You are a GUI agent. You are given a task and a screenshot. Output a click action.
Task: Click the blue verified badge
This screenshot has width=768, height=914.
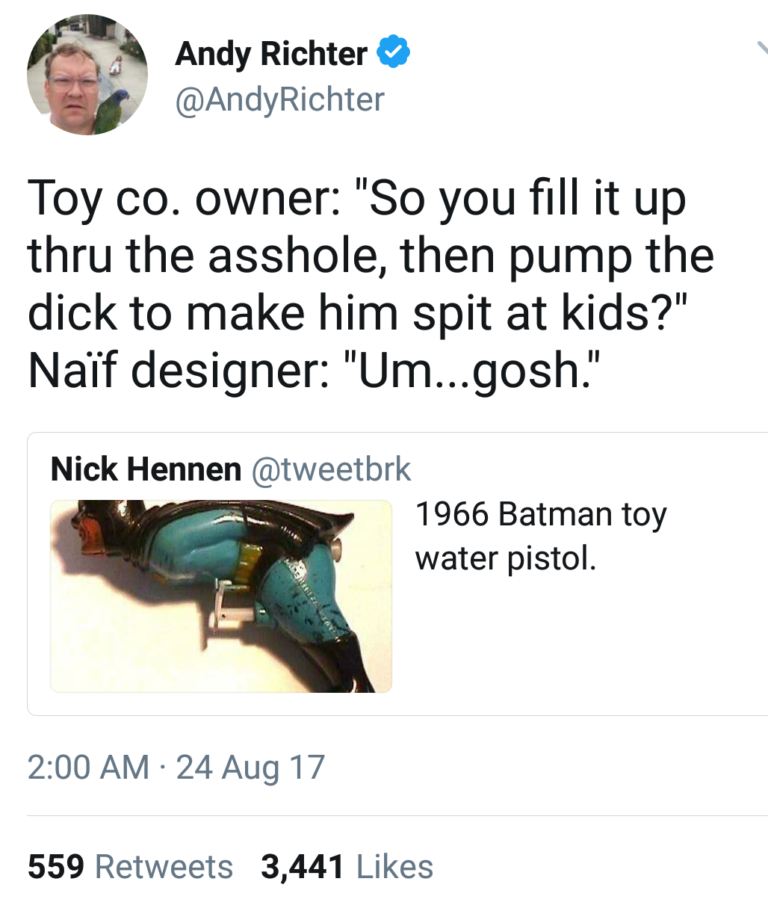(393, 52)
